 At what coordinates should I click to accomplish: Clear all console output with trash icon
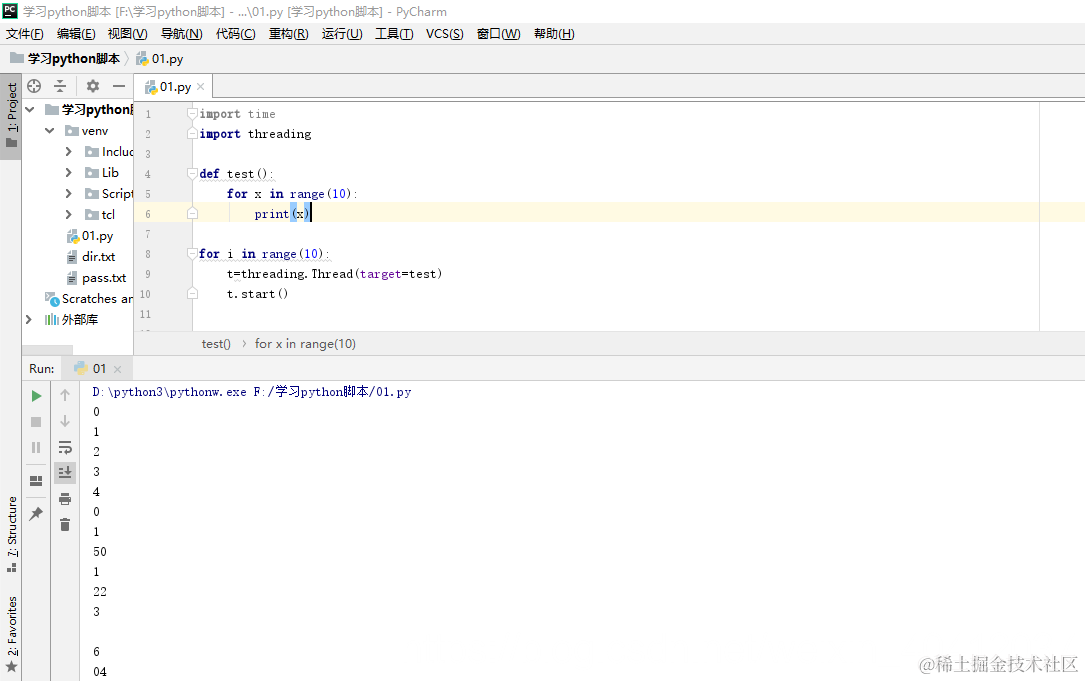[65, 525]
